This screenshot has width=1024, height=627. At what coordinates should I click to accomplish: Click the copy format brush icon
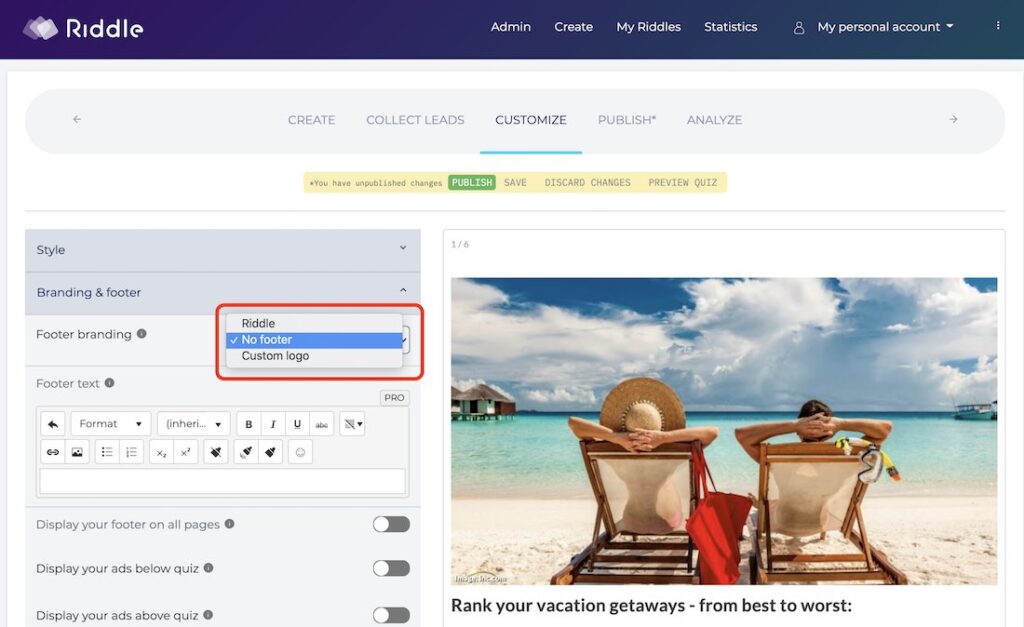[x=246, y=452]
